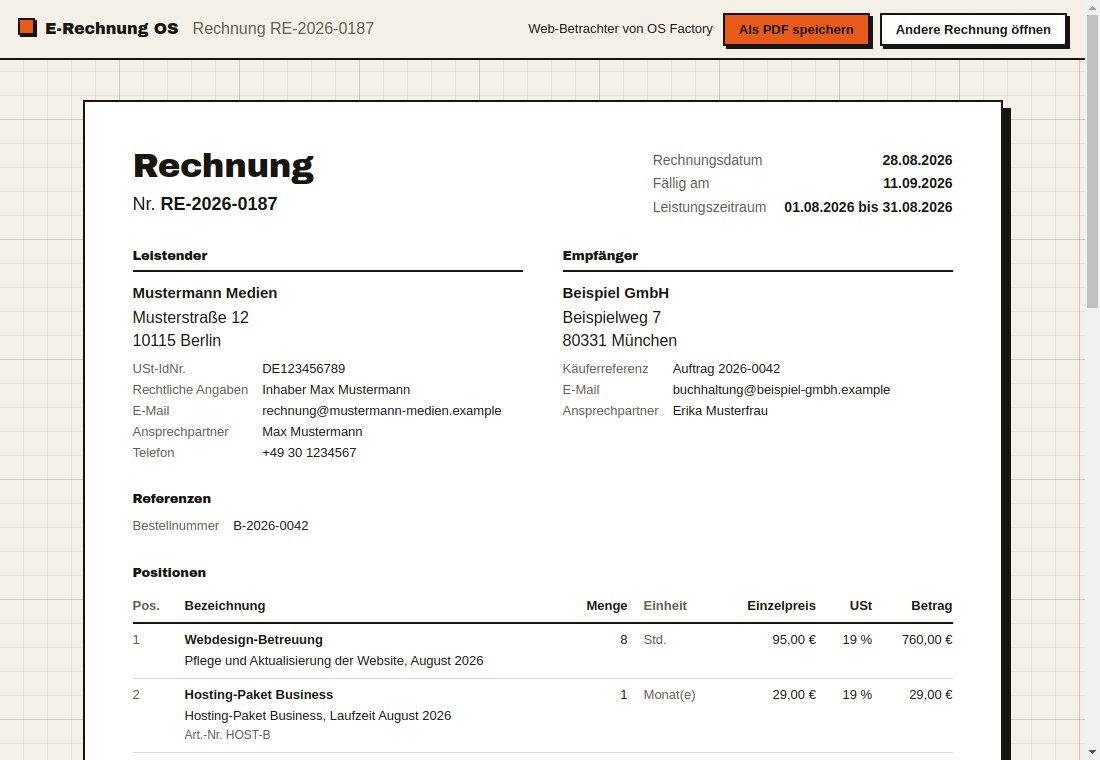Click seller name Mustermann Medien
This screenshot has height=760, width=1100.
click(205, 293)
